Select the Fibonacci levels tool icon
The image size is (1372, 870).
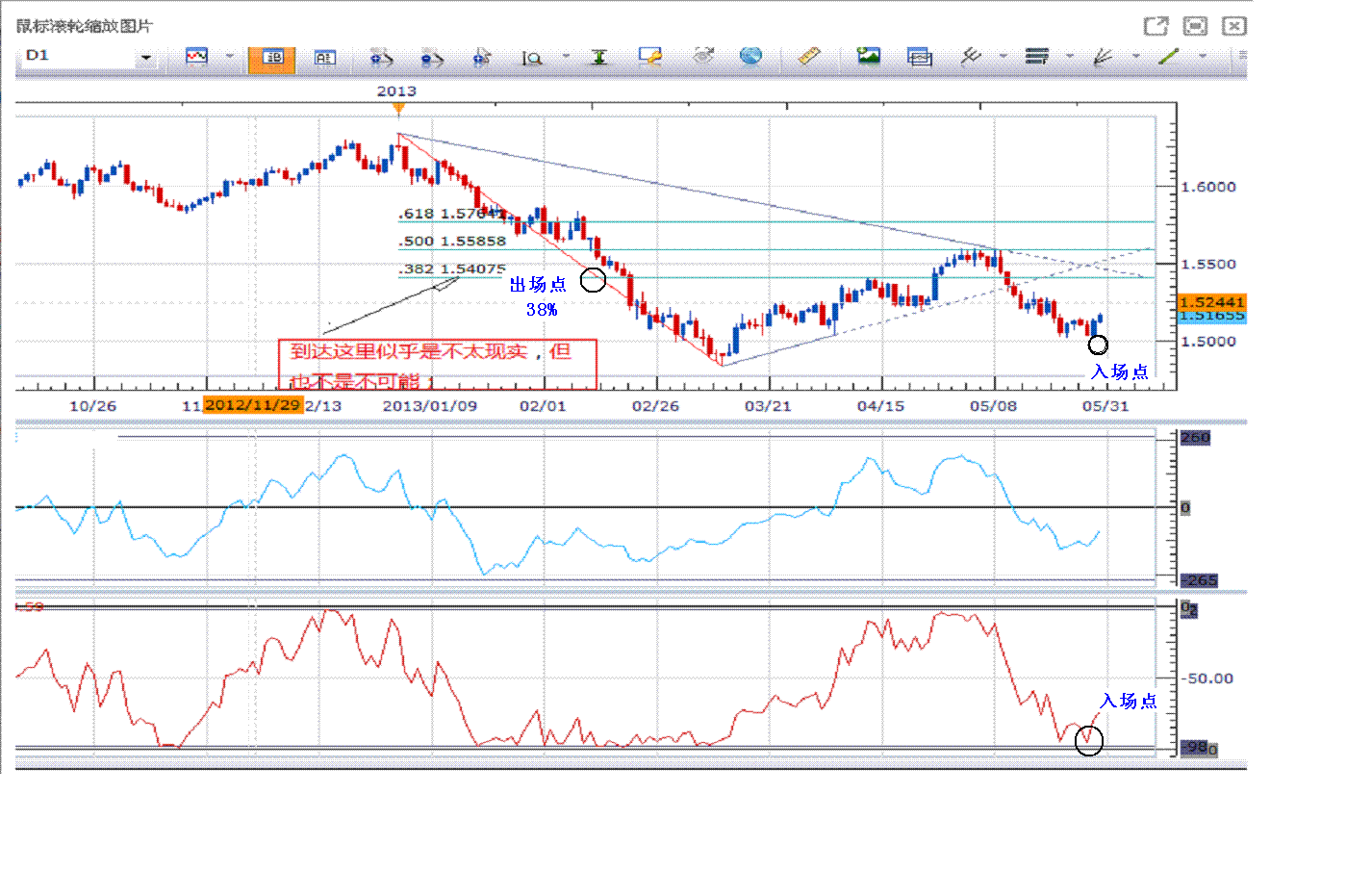1036,57
